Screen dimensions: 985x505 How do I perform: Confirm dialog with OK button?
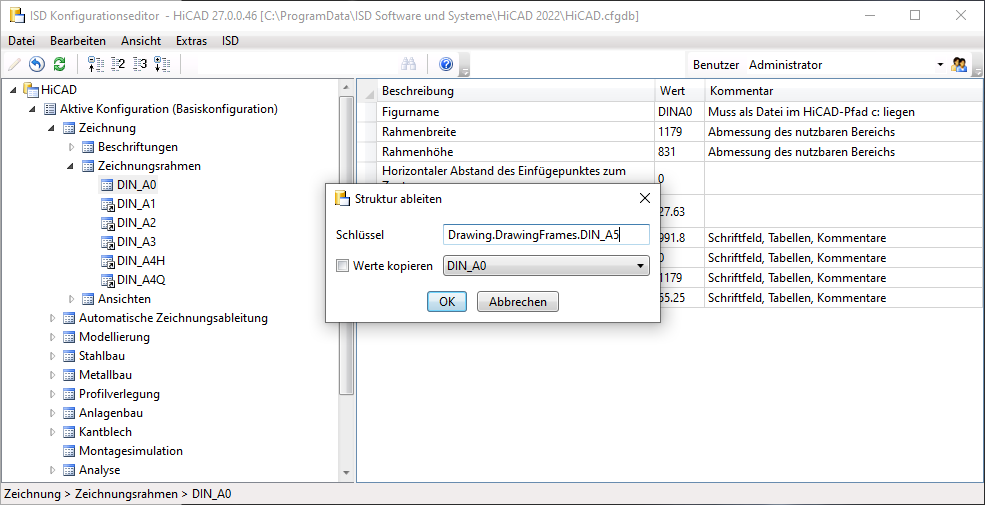[x=447, y=301]
